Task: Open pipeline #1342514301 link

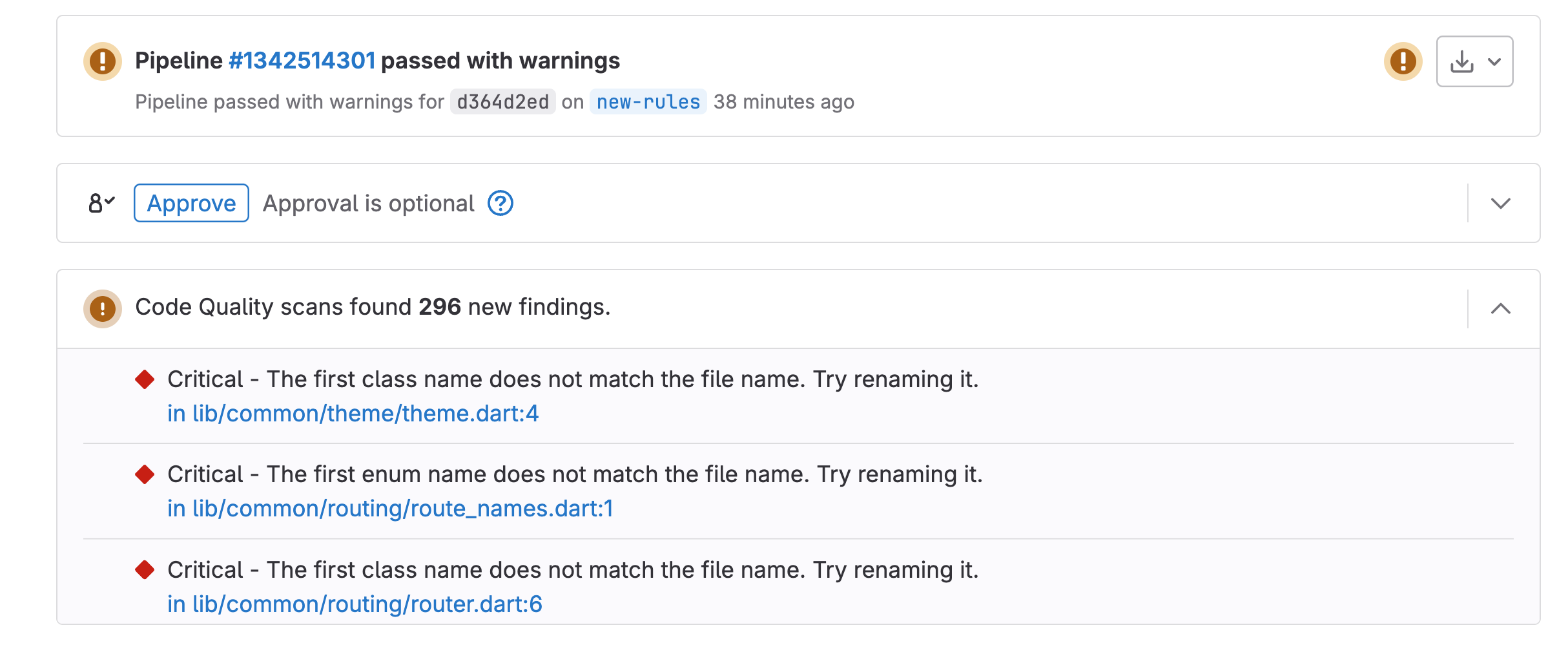Action: coord(302,61)
